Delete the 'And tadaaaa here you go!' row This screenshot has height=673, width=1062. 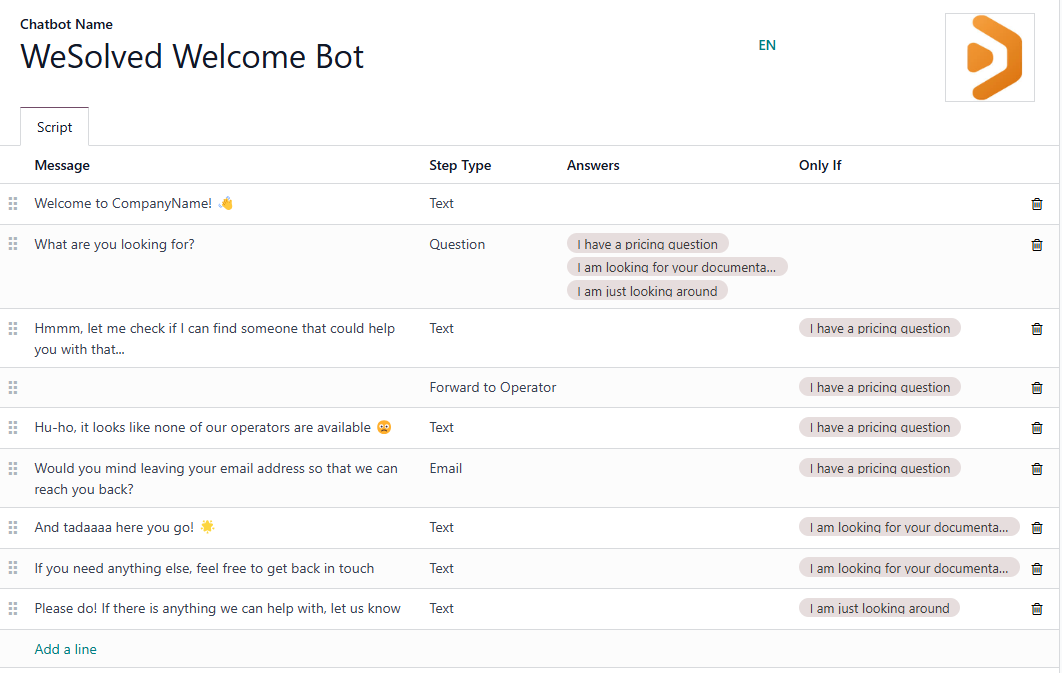pyautogui.click(x=1036, y=528)
